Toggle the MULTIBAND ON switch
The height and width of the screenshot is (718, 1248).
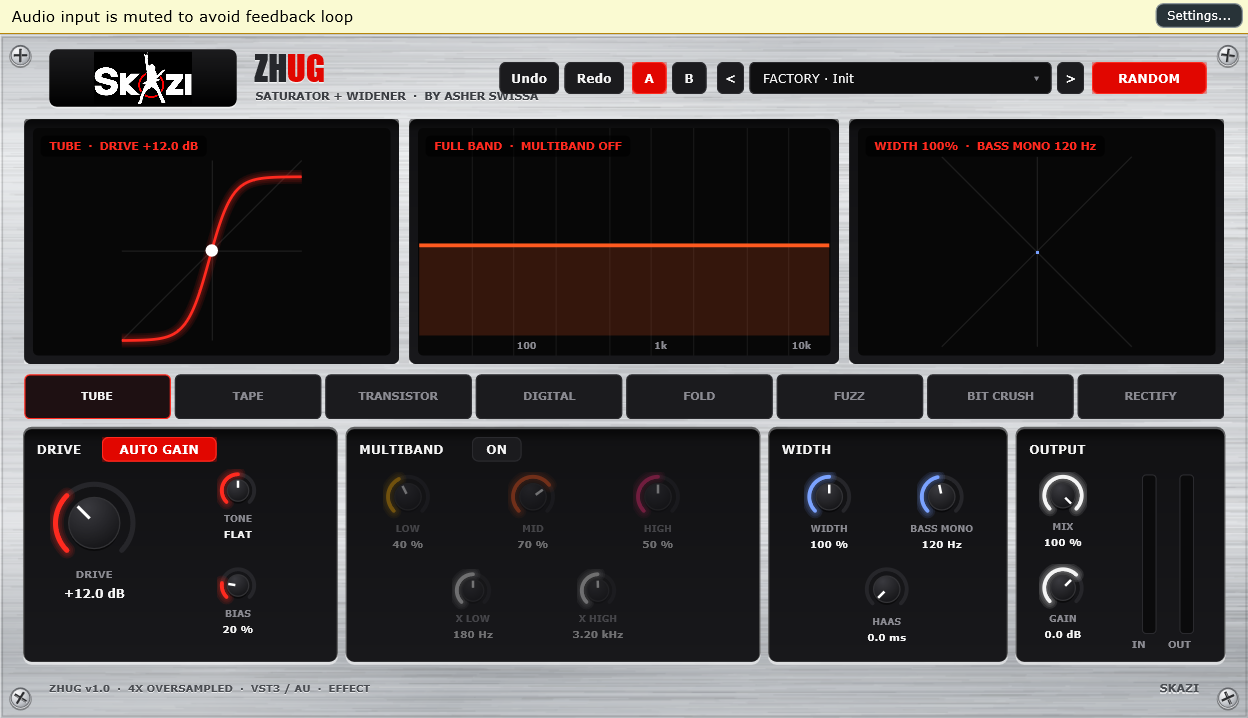[497, 450]
